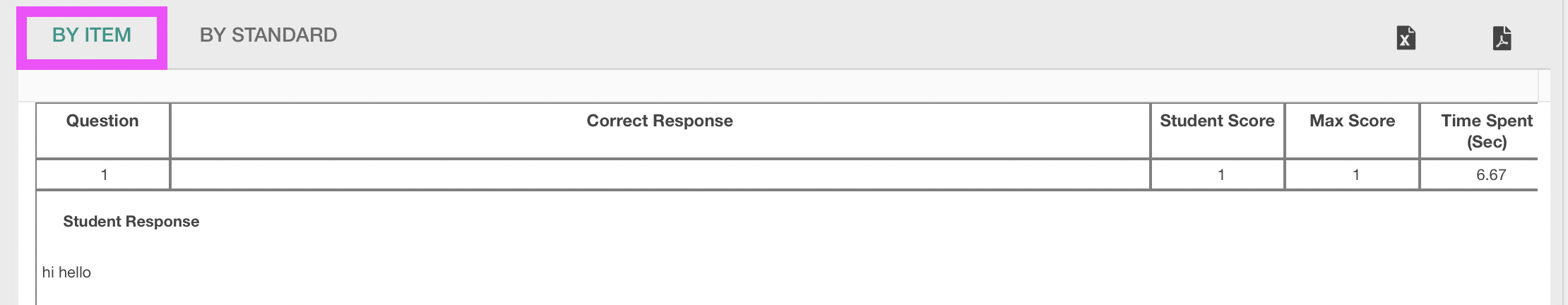The image size is (1568, 305).
Task: Click the Student Response label
Action: click(131, 222)
